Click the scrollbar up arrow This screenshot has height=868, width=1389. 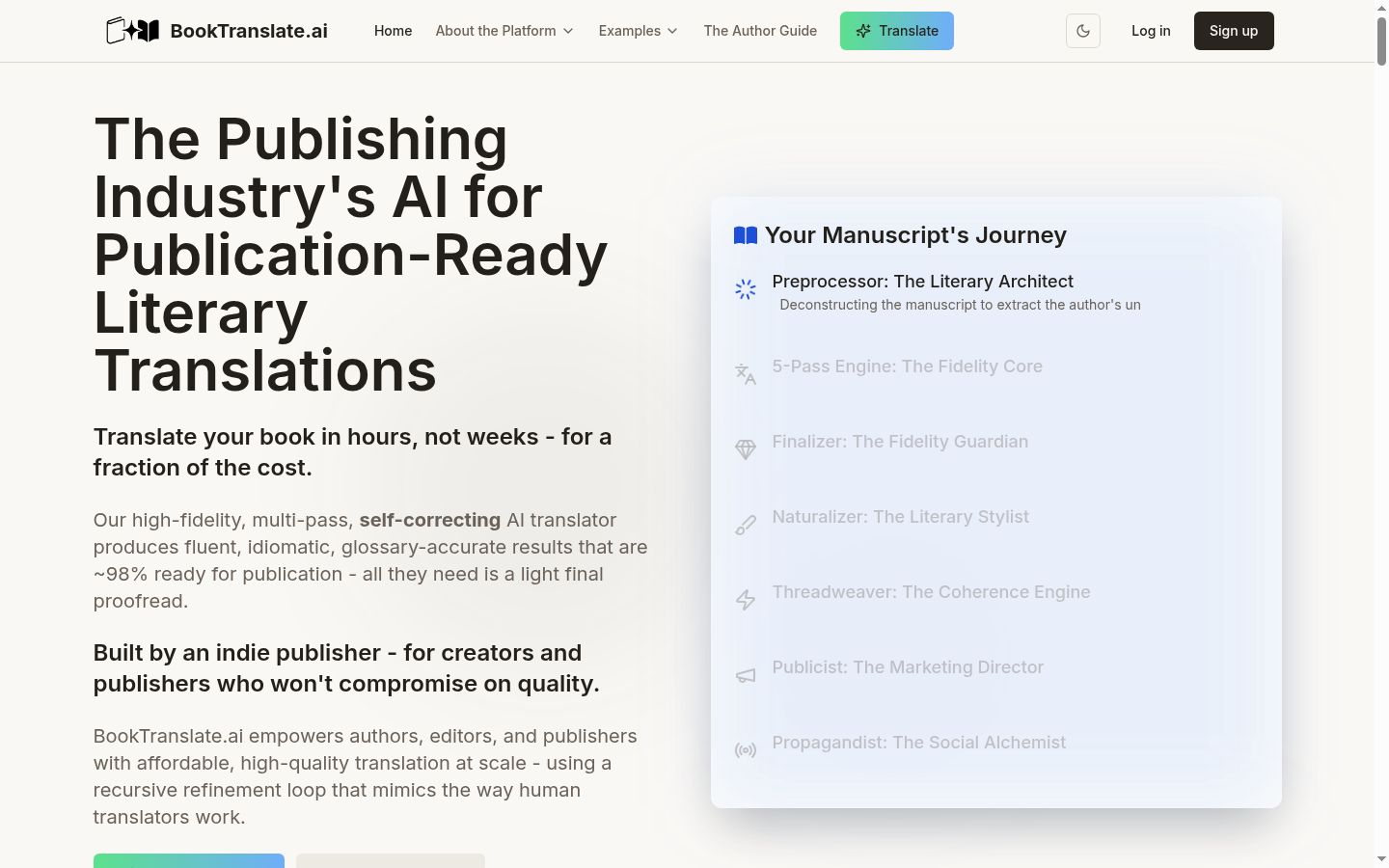click(x=1381, y=7)
